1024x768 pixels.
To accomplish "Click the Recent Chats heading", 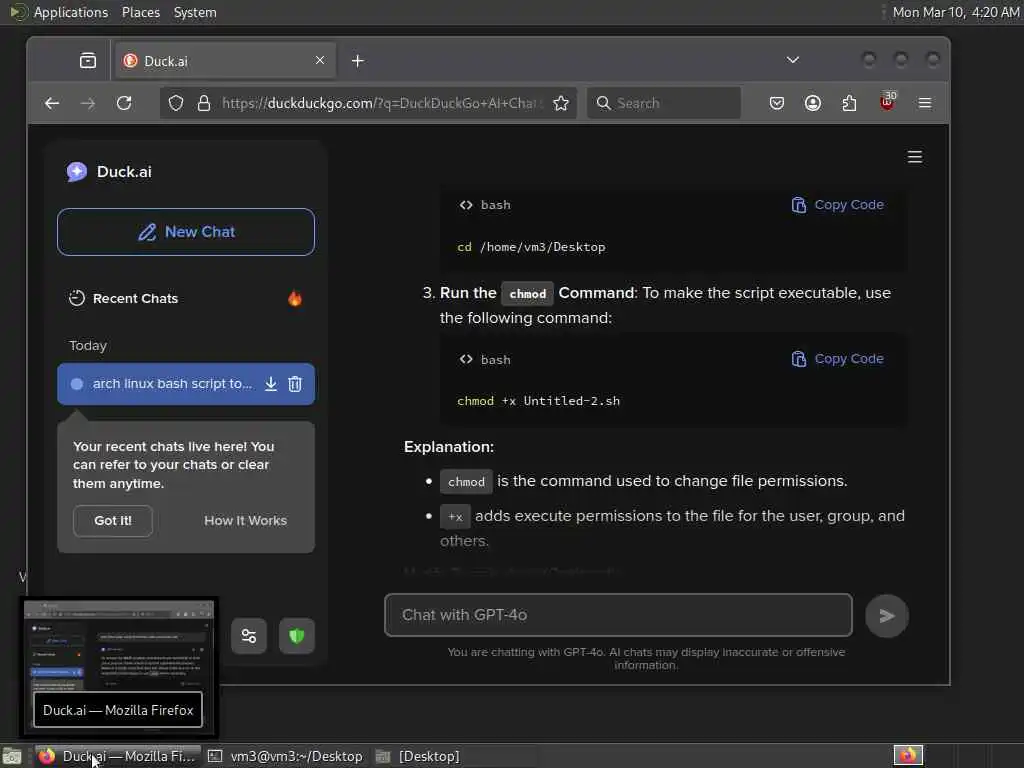I will (135, 298).
